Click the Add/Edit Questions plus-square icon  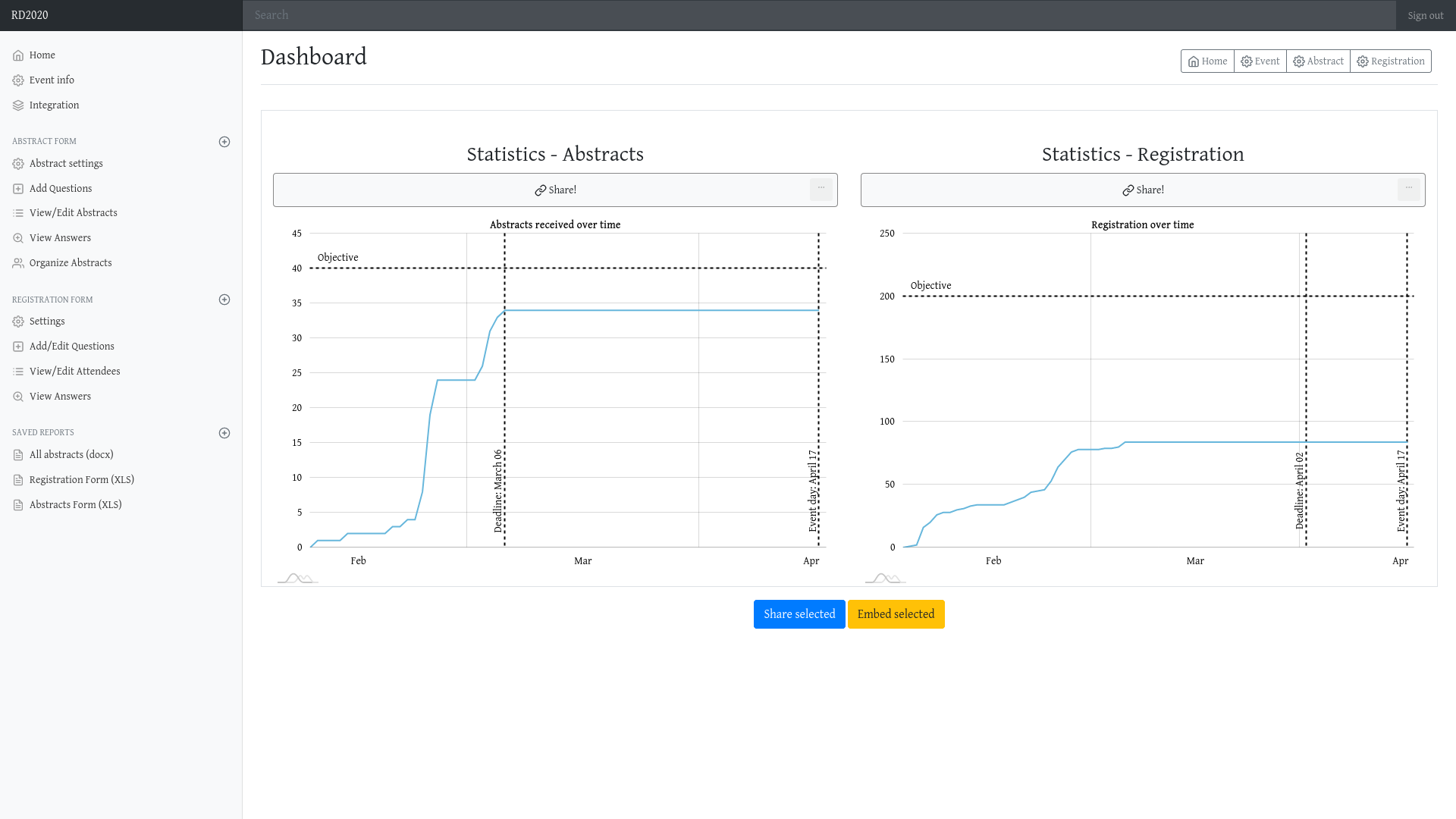click(18, 347)
